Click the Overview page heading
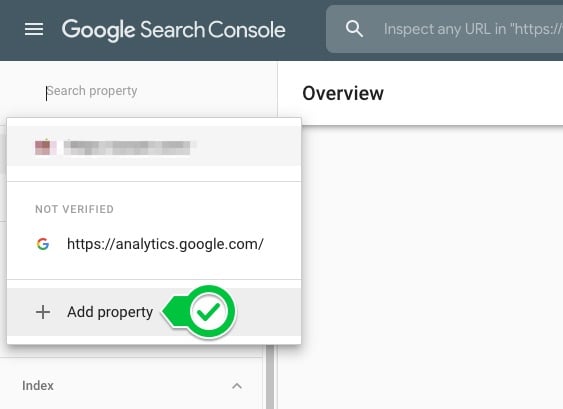The width and height of the screenshot is (563, 409). (343, 93)
